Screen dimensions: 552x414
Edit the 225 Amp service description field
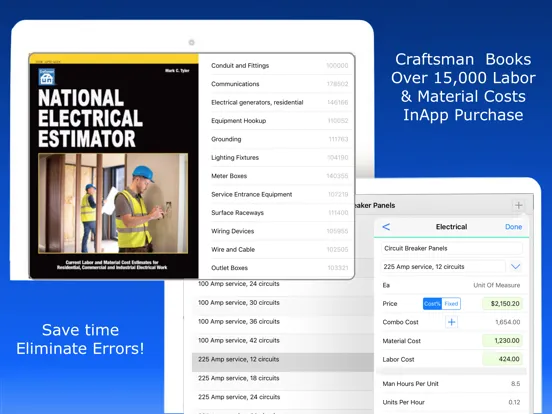click(443, 266)
